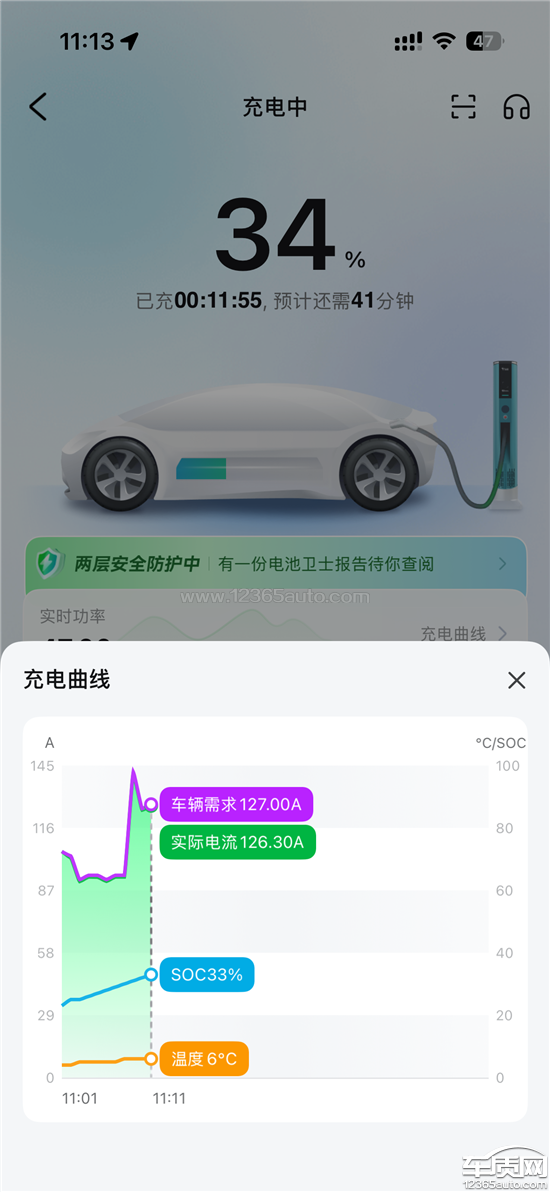
Task: Tap the 34% charge level readout
Action: [x=290, y=236]
